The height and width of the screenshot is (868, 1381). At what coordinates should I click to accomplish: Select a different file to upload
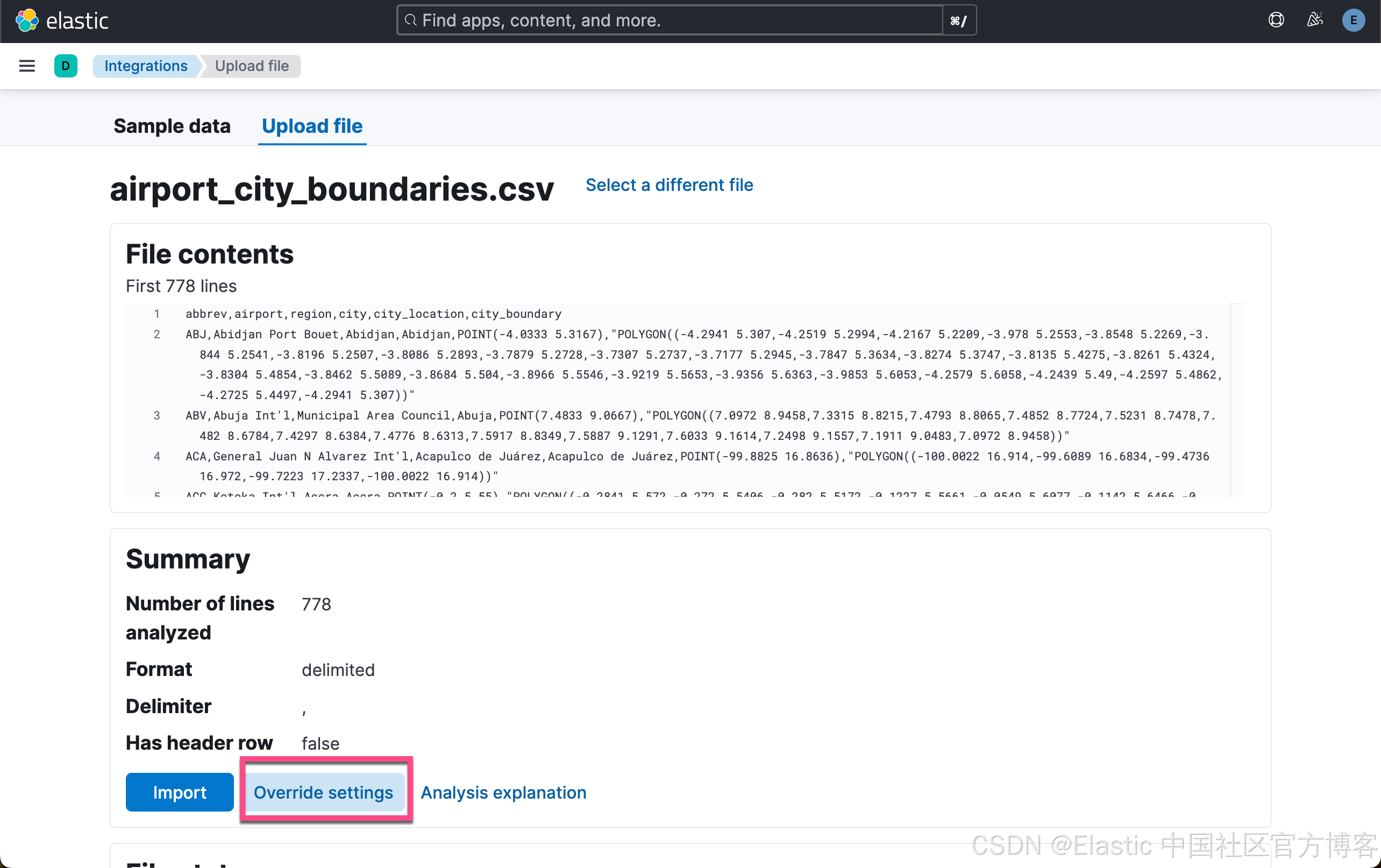pyautogui.click(x=668, y=184)
